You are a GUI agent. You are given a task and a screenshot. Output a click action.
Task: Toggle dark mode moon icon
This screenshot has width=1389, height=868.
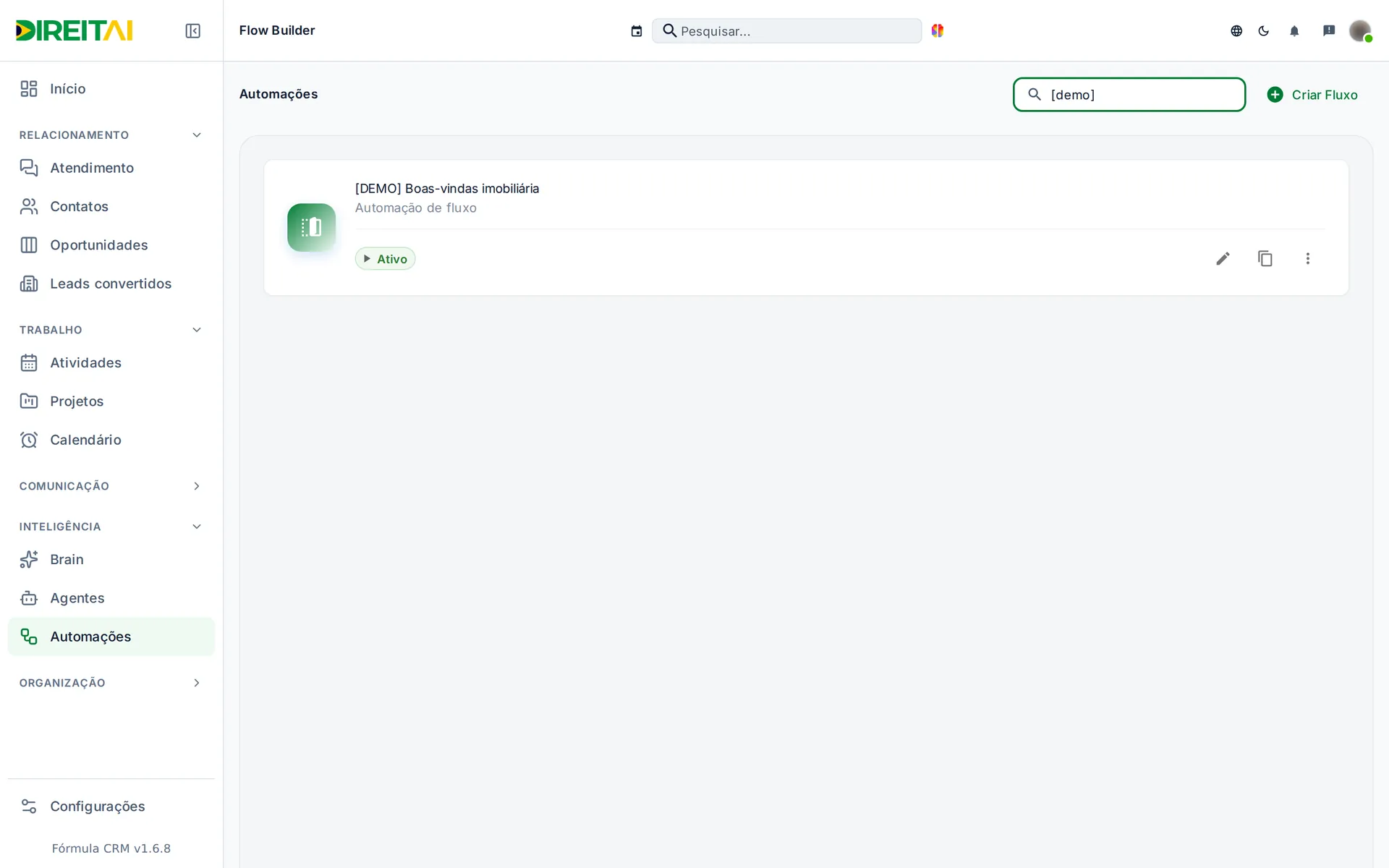click(x=1264, y=31)
